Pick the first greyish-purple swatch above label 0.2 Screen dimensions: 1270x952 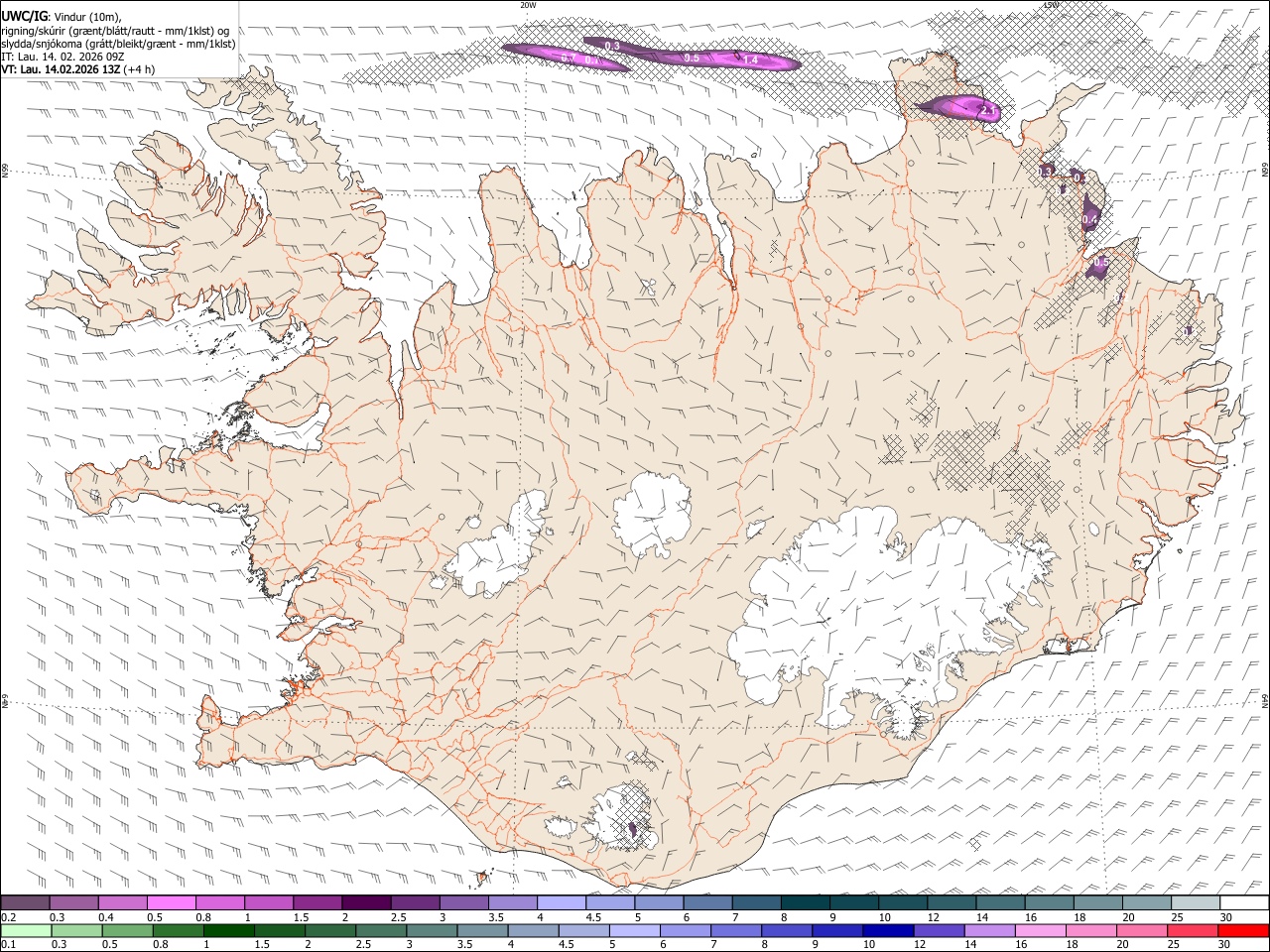coord(25,902)
